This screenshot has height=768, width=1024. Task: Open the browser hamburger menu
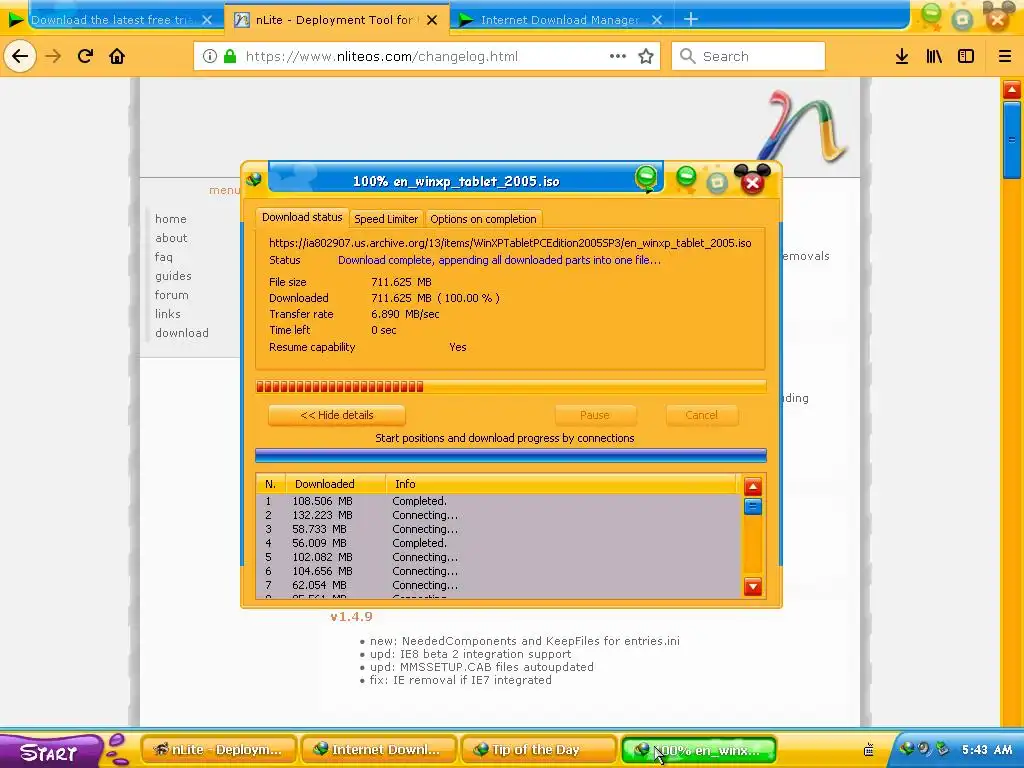1005,56
